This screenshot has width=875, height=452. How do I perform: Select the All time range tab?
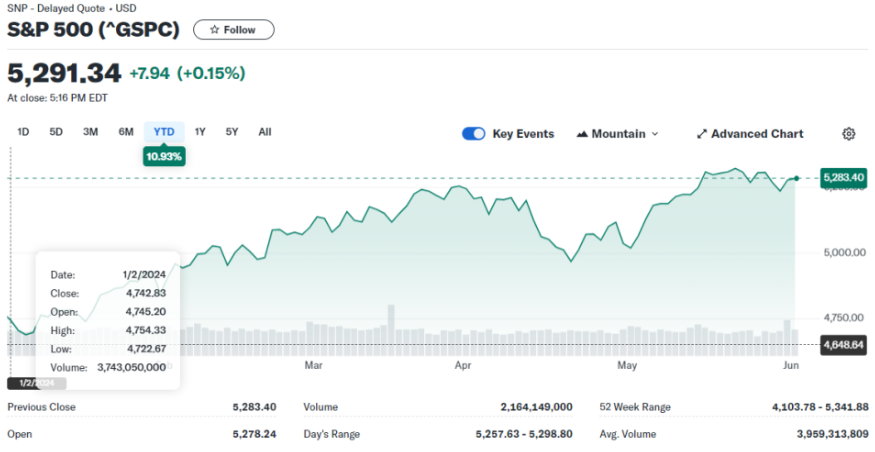[265, 132]
